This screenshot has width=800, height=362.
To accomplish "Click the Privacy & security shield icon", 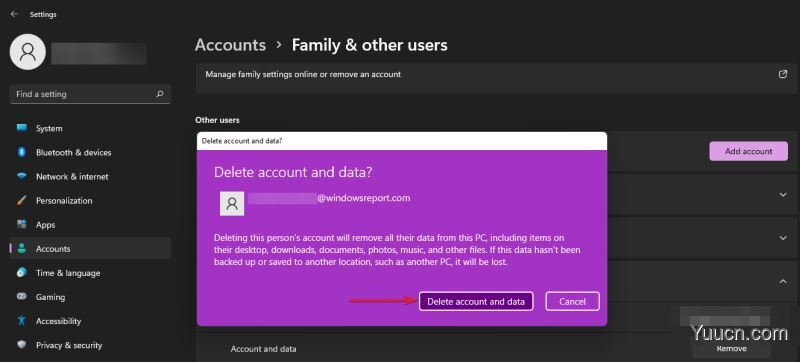I will click(21, 345).
